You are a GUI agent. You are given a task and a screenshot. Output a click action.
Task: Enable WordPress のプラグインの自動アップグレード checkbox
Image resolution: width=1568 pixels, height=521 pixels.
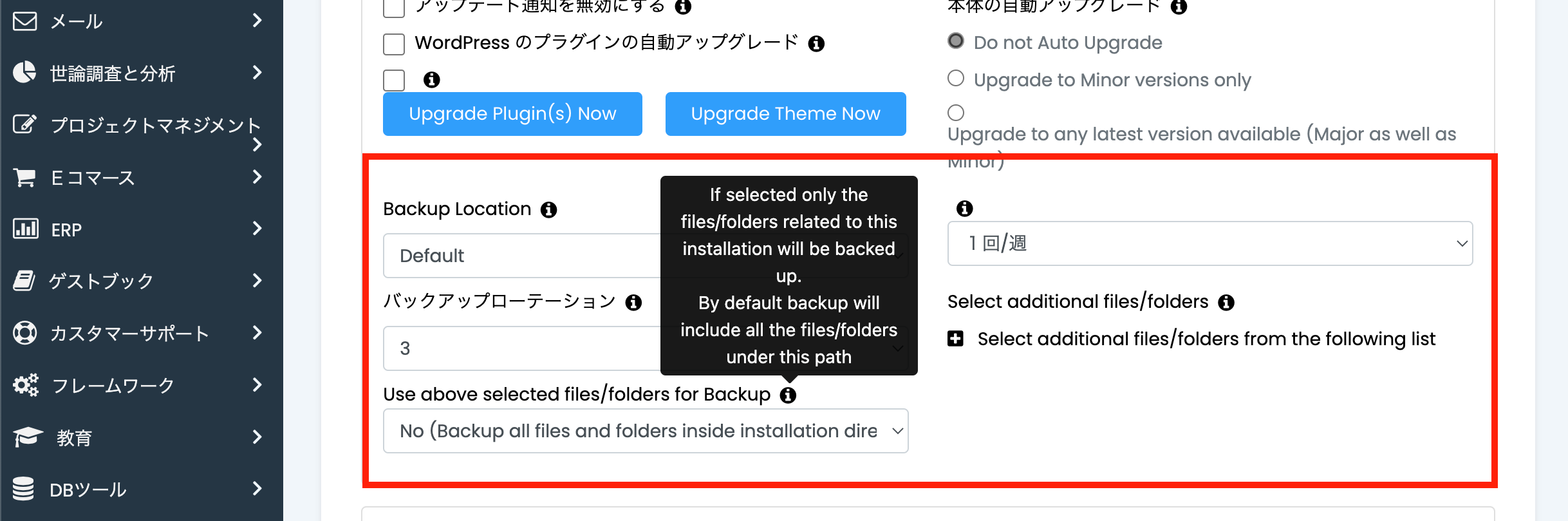click(x=394, y=44)
